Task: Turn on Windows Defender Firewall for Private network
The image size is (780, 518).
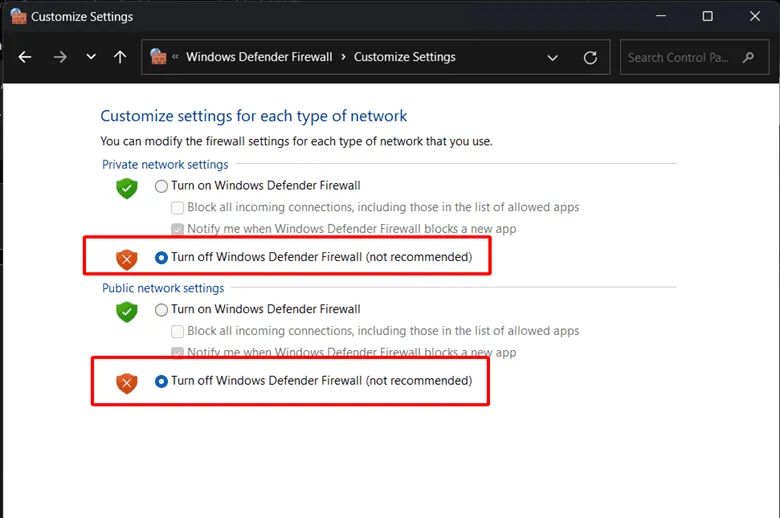Action: 162,186
